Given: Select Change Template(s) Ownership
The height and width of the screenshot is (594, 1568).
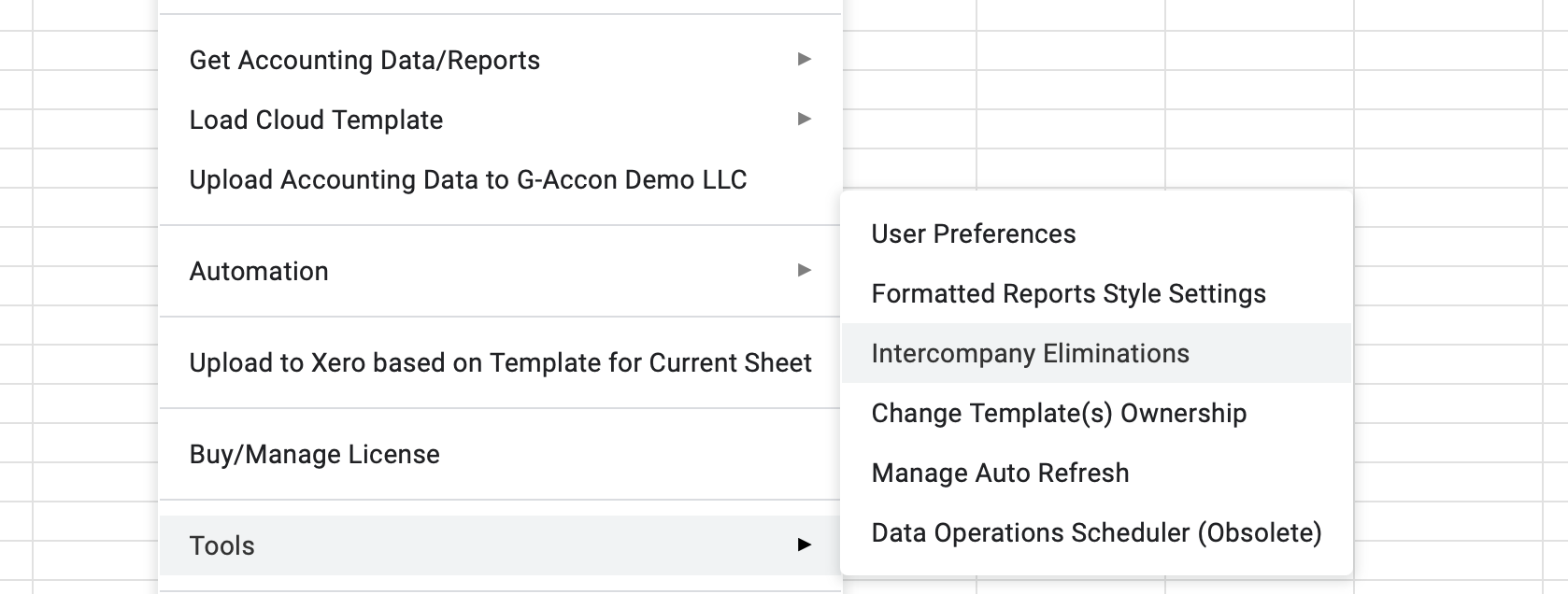Looking at the screenshot, I should (1059, 414).
